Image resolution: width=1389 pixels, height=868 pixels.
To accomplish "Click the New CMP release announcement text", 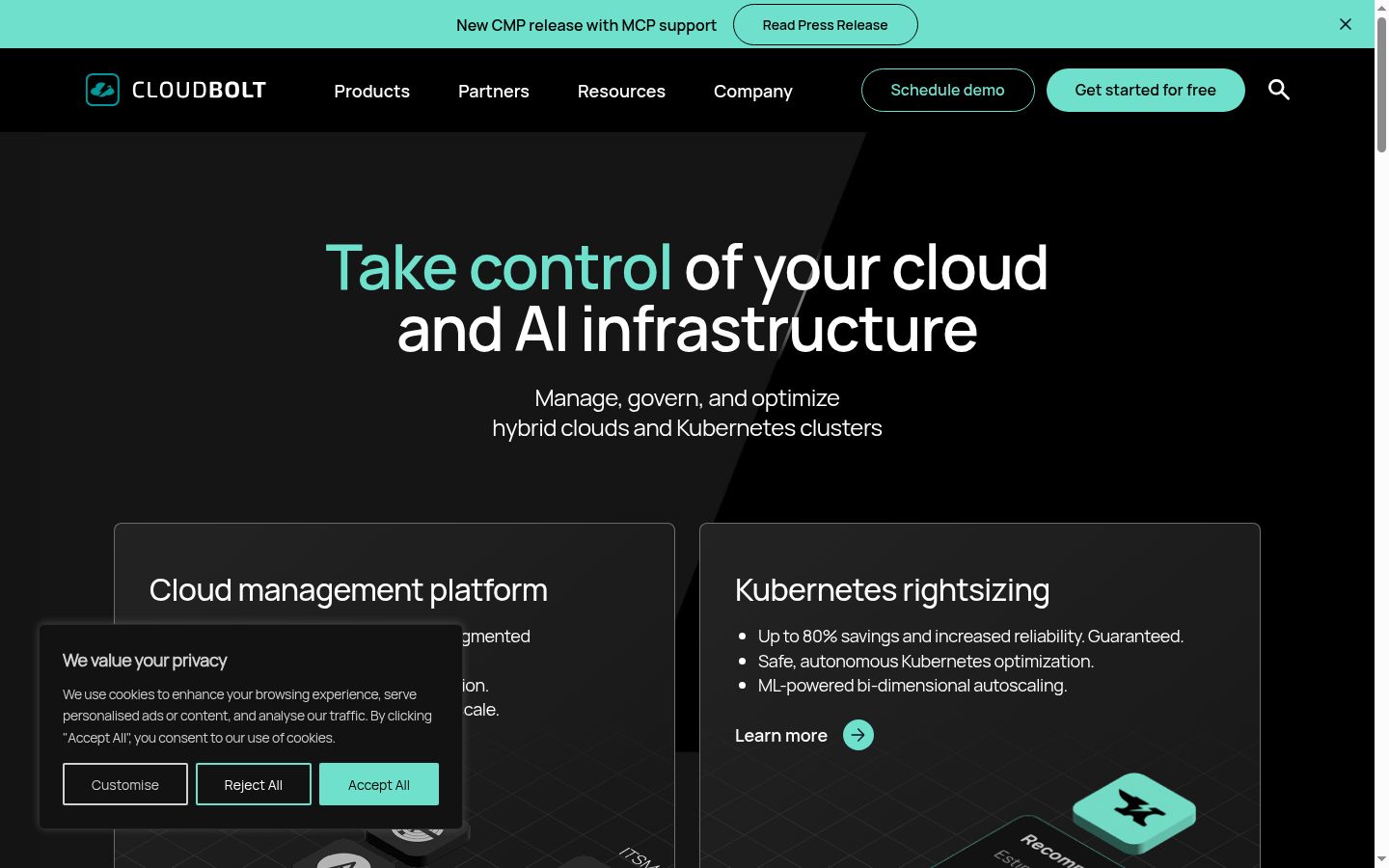I will click(586, 25).
